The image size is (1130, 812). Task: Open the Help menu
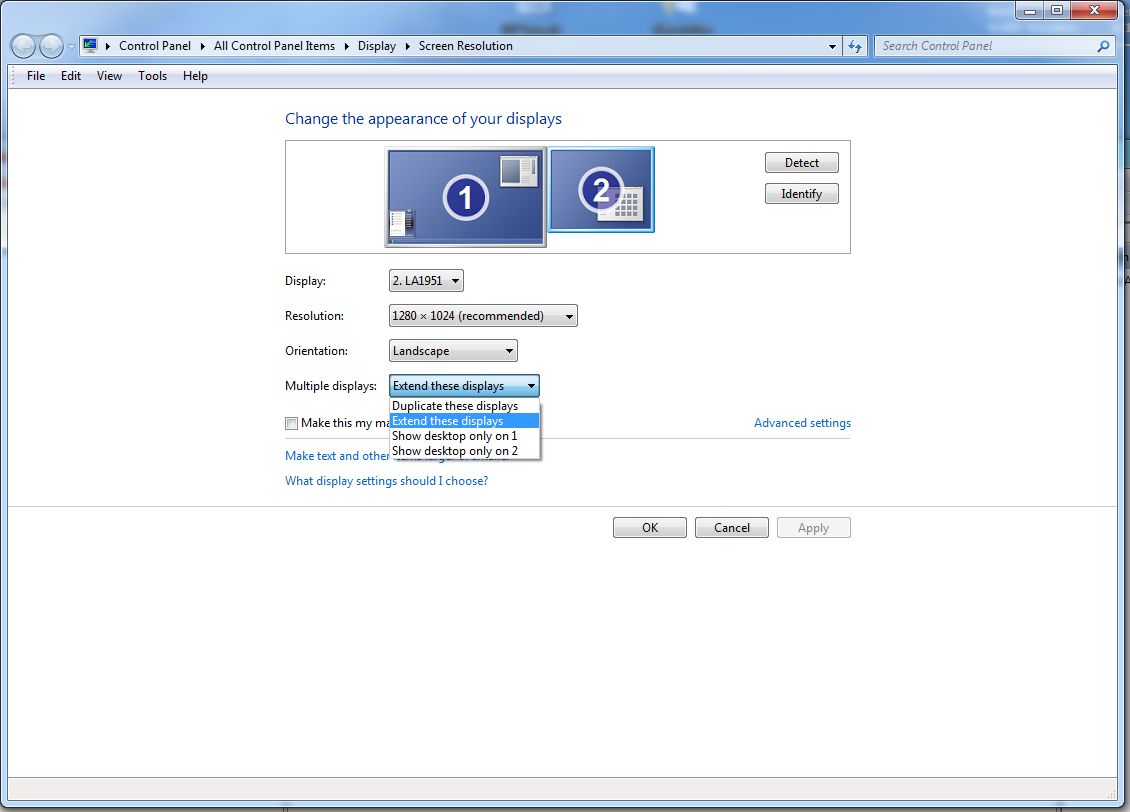coord(195,76)
